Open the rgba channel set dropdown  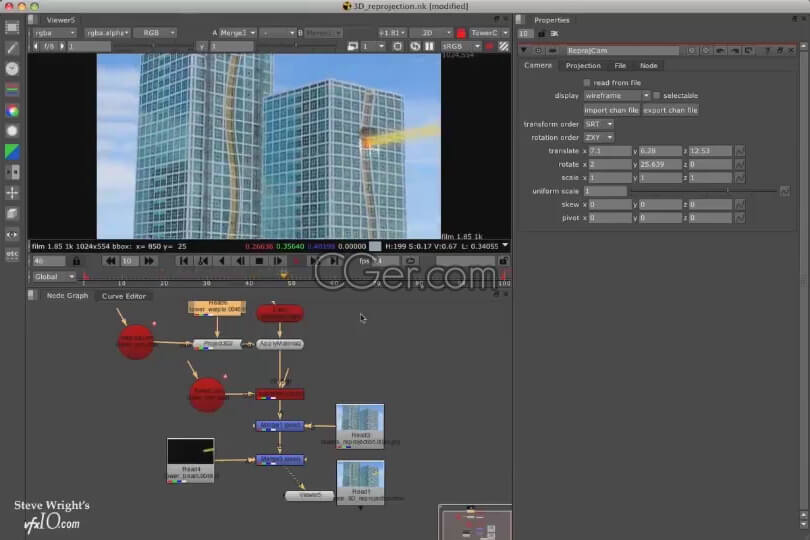coord(55,33)
